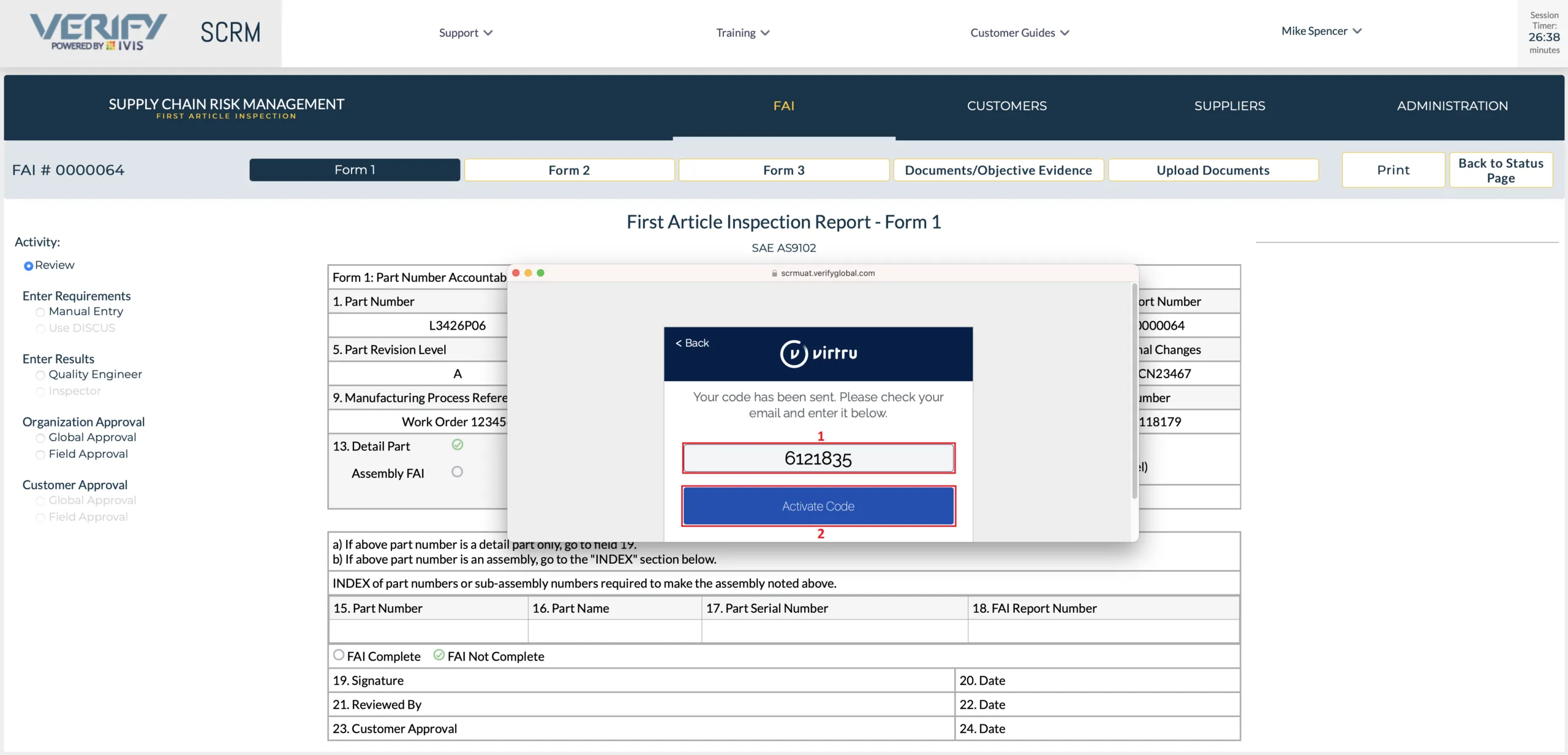Click Back to Status Page button

pos(1501,170)
